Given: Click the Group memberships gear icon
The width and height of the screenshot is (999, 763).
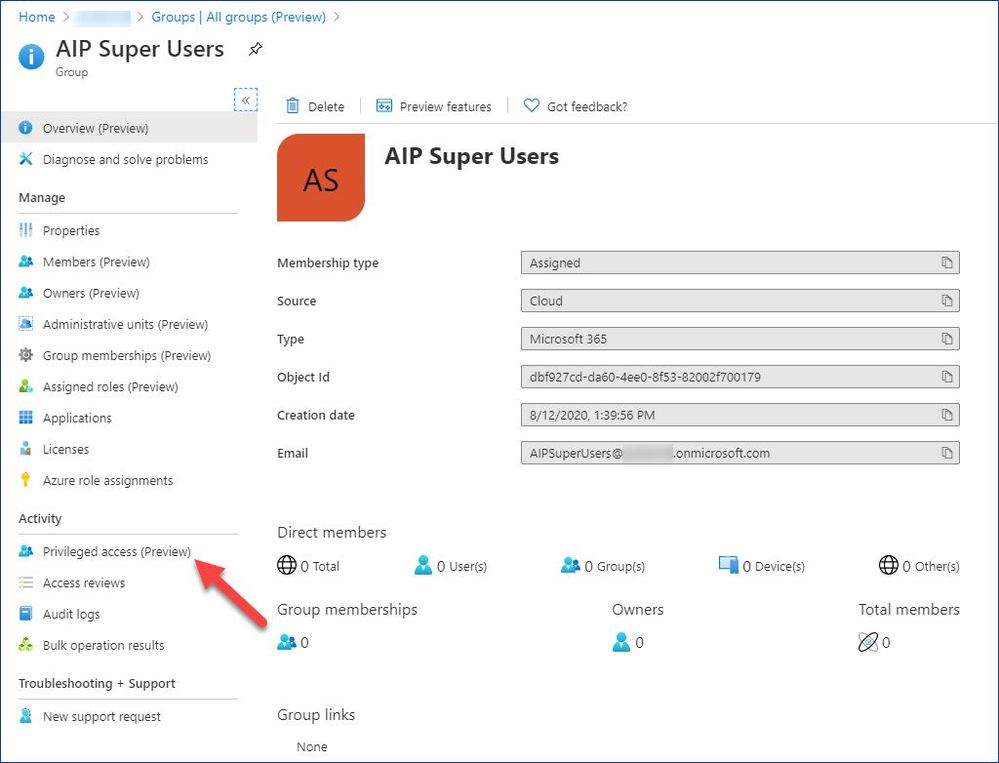Looking at the screenshot, I should coord(25,355).
